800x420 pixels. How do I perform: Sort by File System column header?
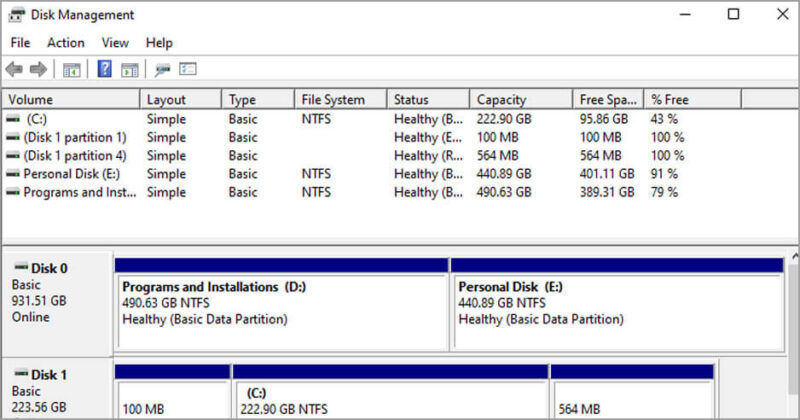341,100
